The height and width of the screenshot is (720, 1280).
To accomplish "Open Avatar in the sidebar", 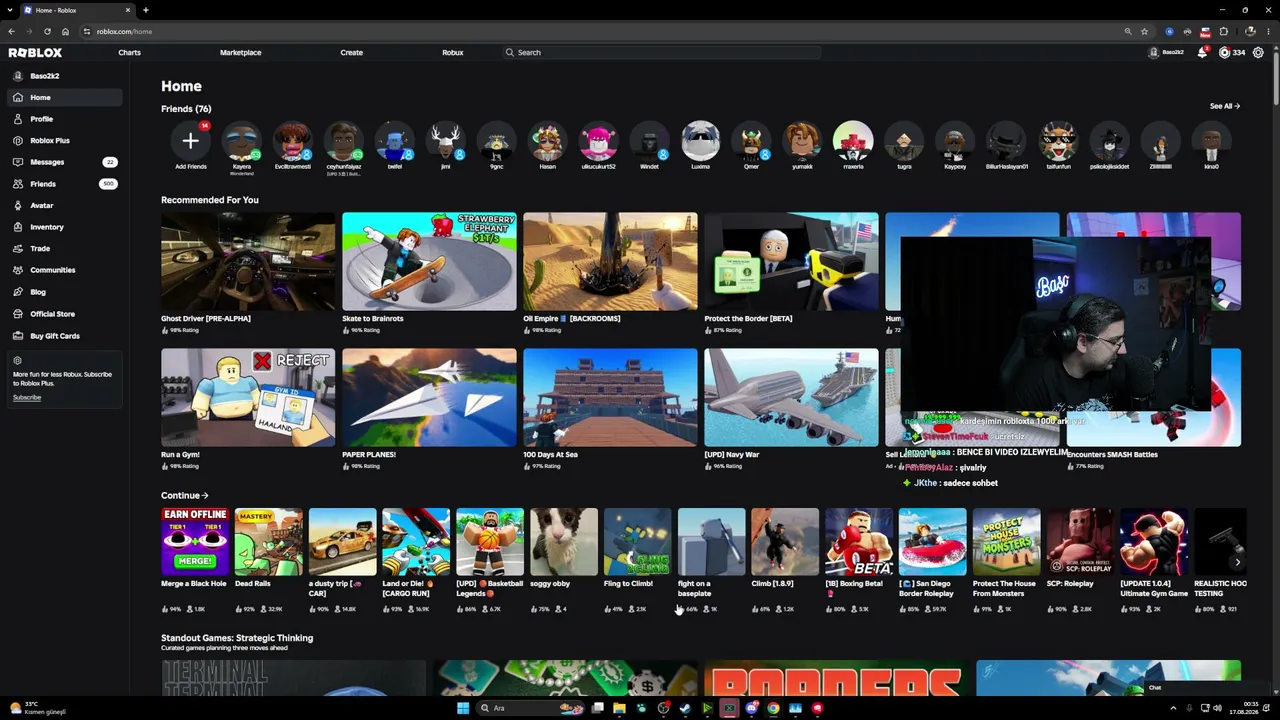I will (x=64, y=206).
